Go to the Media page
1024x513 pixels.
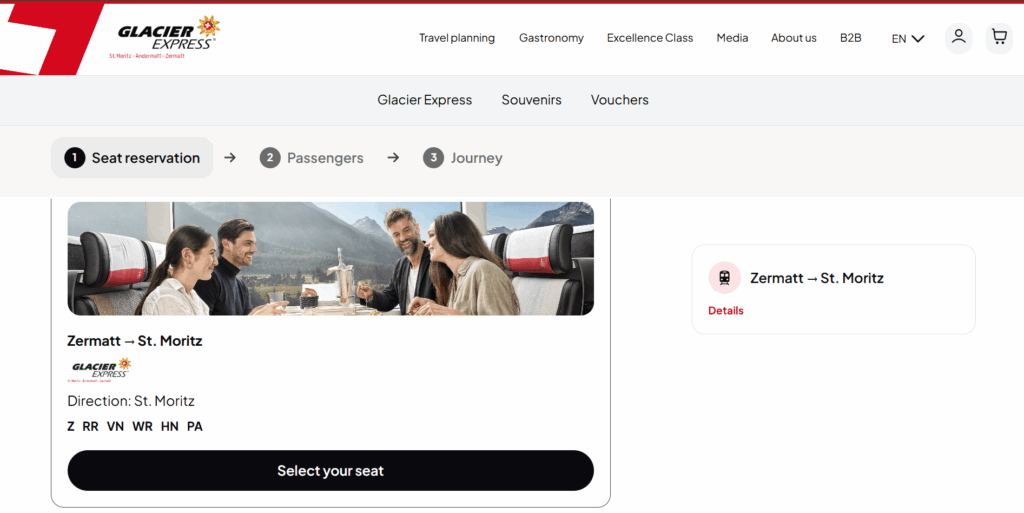pyautogui.click(x=732, y=38)
